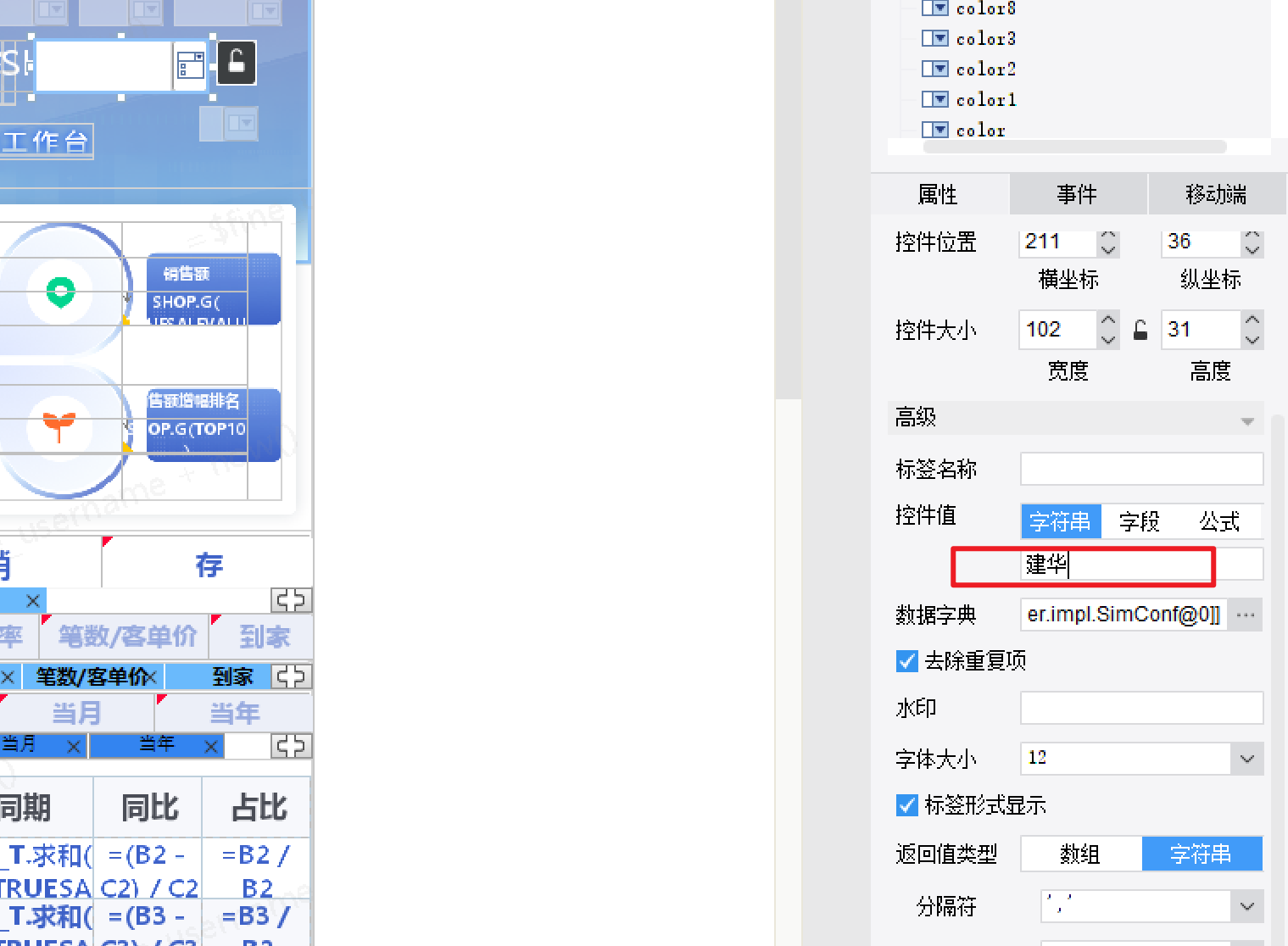Select the color2 tree item
Image resolution: width=1288 pixels, height=946 pixels.
pos(985,69)
